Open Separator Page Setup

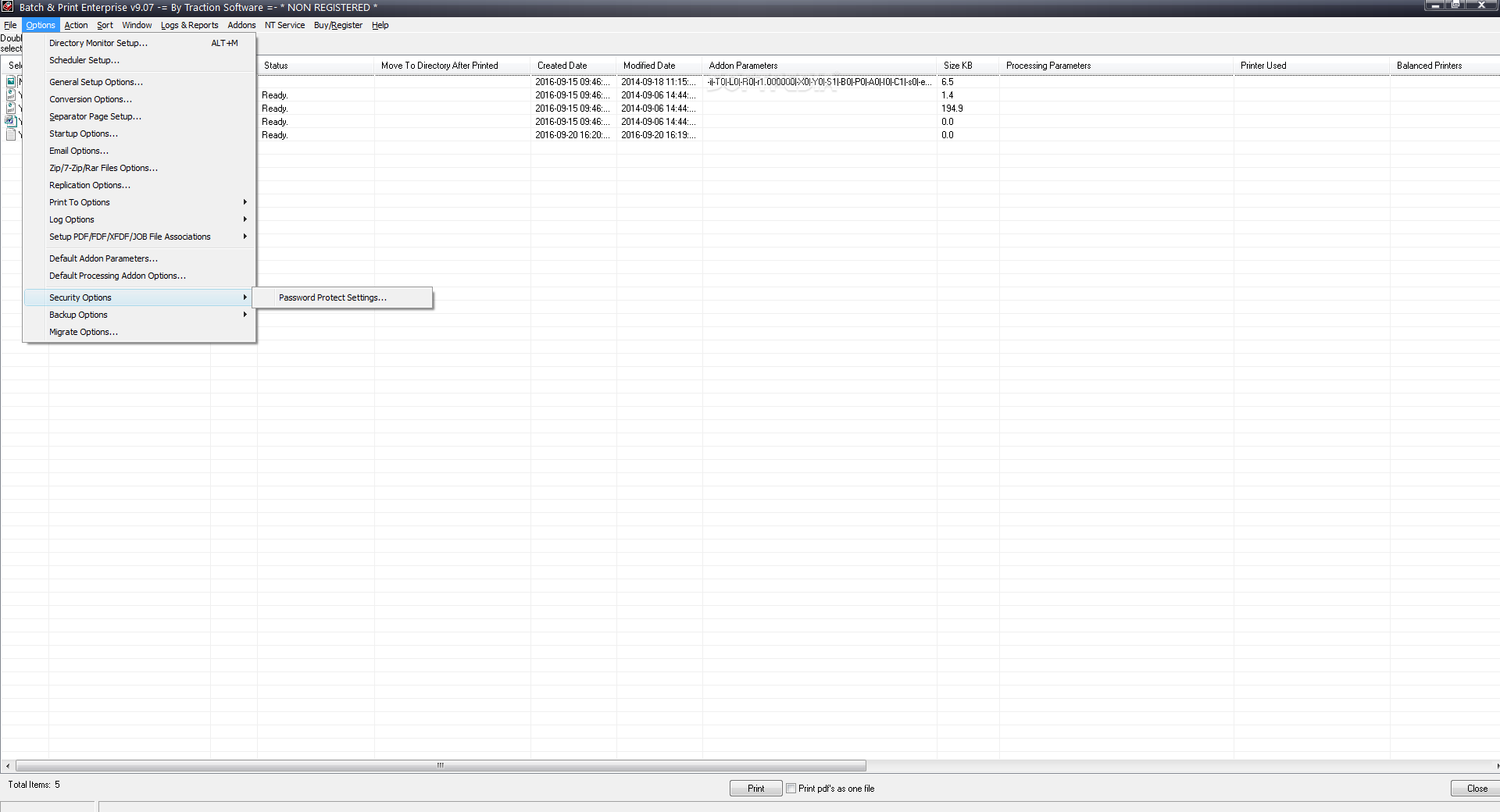[x=141, y=116]
